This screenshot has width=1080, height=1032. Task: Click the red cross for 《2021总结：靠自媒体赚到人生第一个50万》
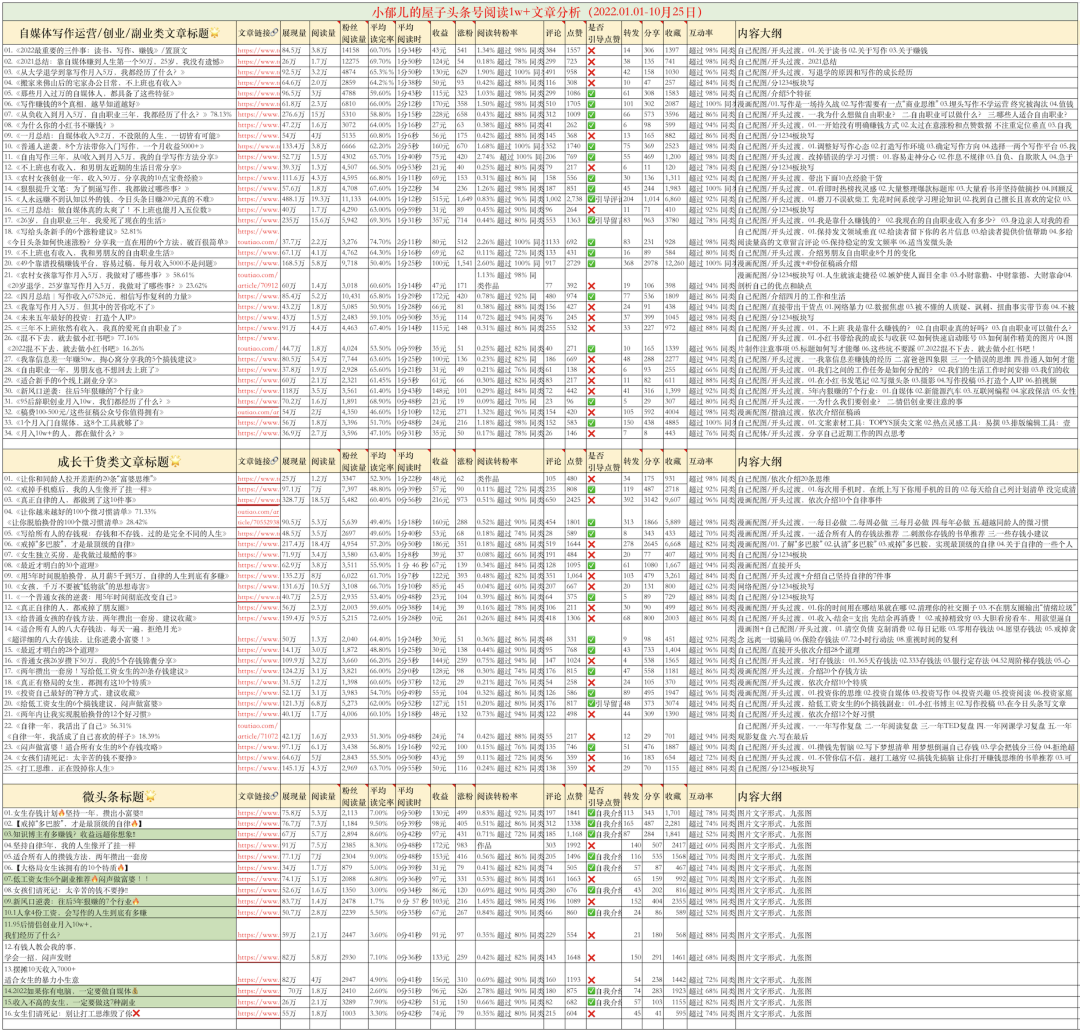pos(591,61)
